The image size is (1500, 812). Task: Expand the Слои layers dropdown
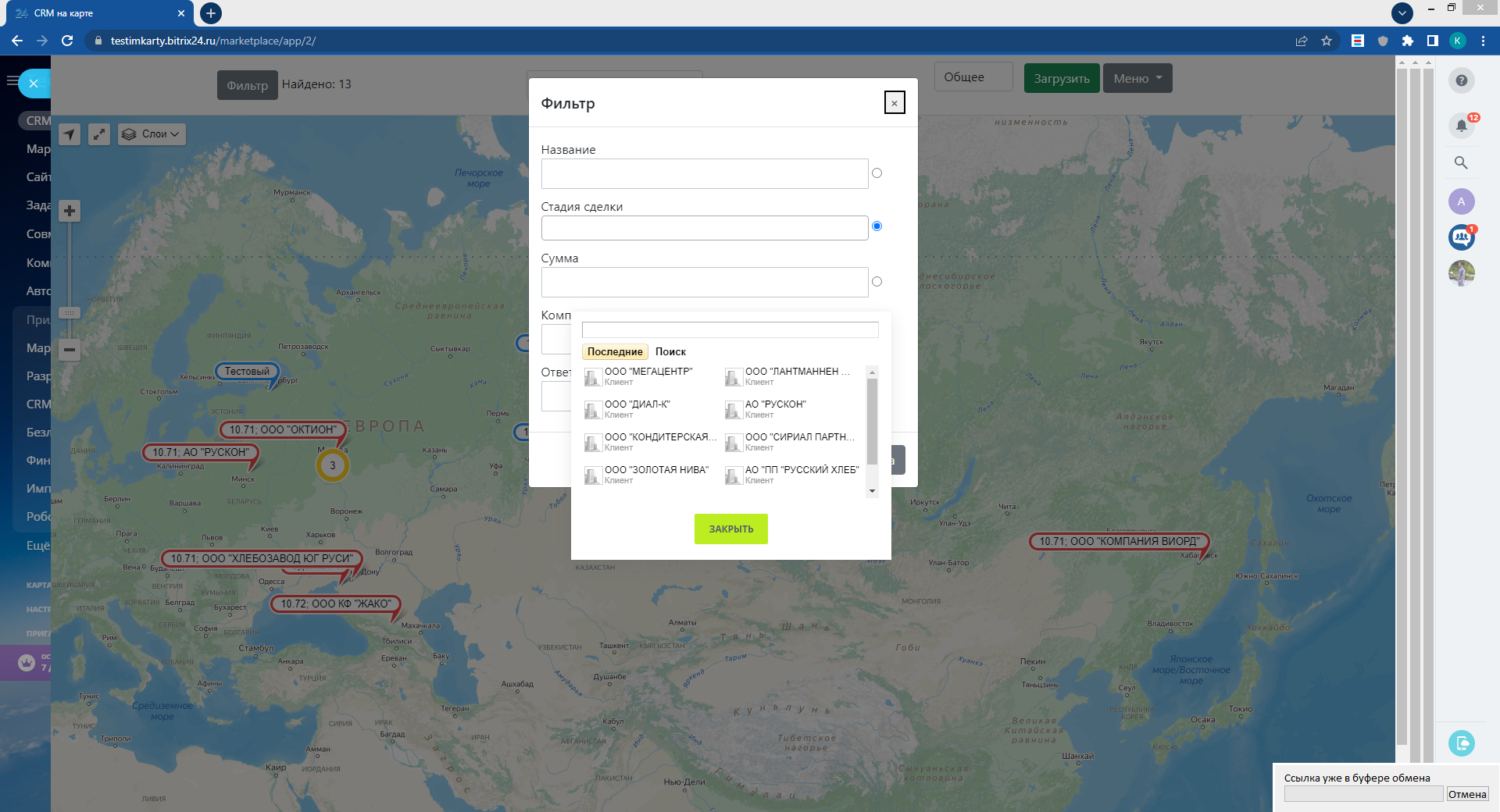[x=152, y=134]
